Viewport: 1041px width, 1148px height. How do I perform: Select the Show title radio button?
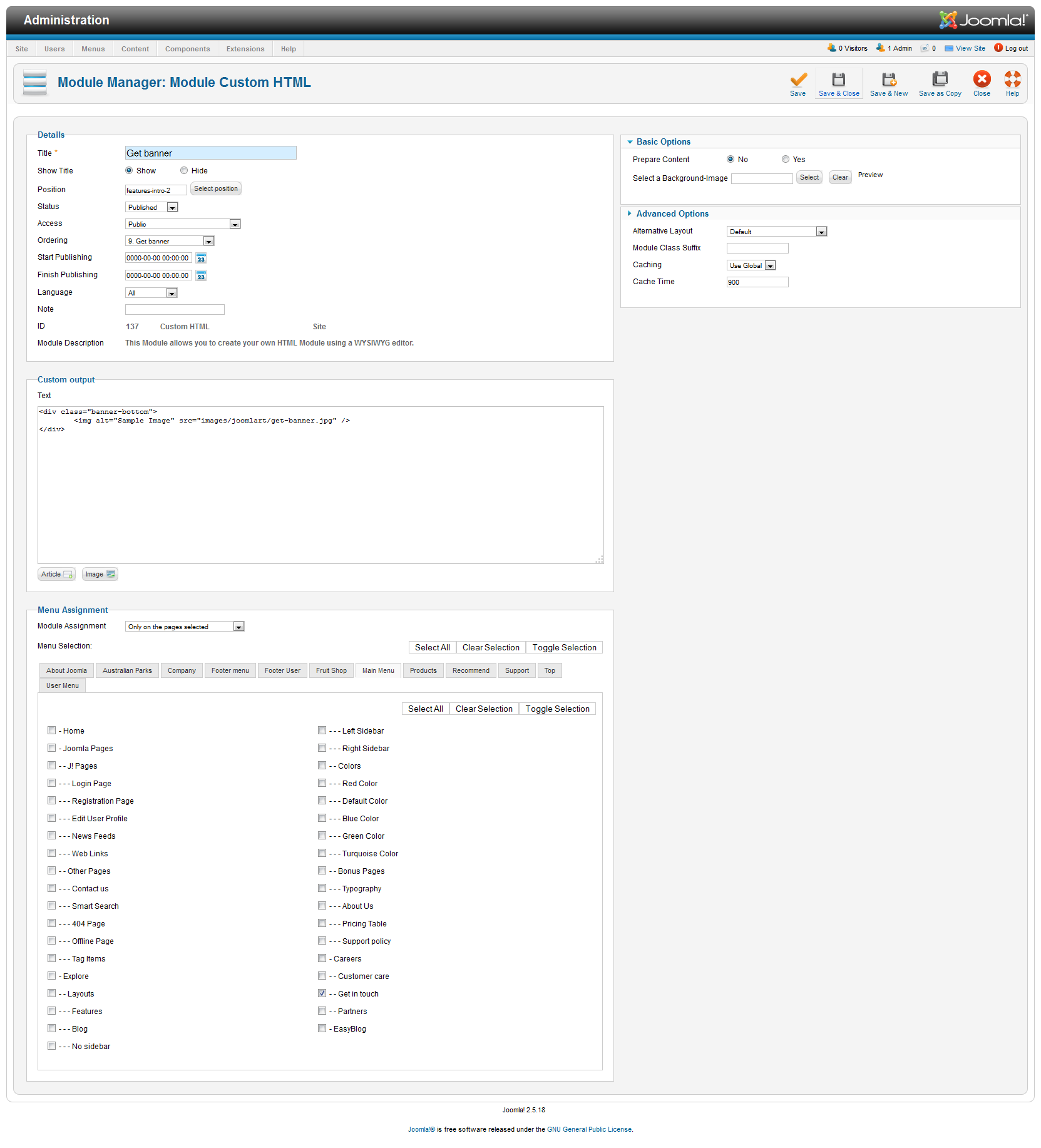[129, 170]
